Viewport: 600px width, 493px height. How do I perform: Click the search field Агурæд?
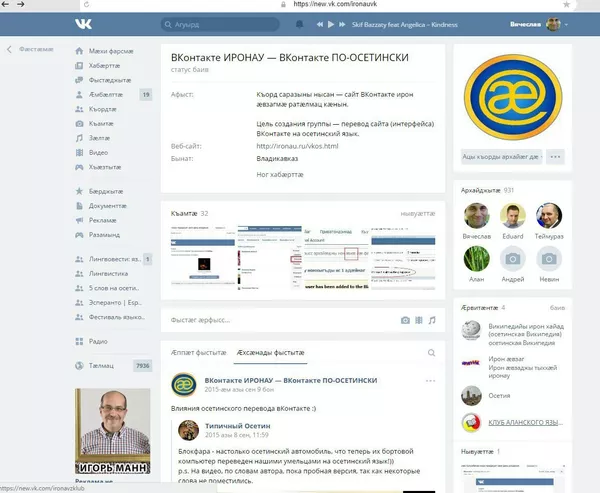[x=220, y=24]
